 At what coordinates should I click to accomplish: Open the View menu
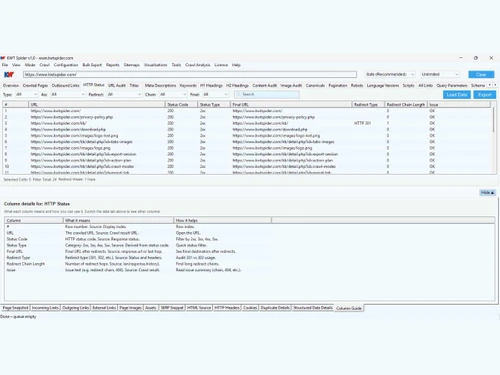click(x=16, y=65)
